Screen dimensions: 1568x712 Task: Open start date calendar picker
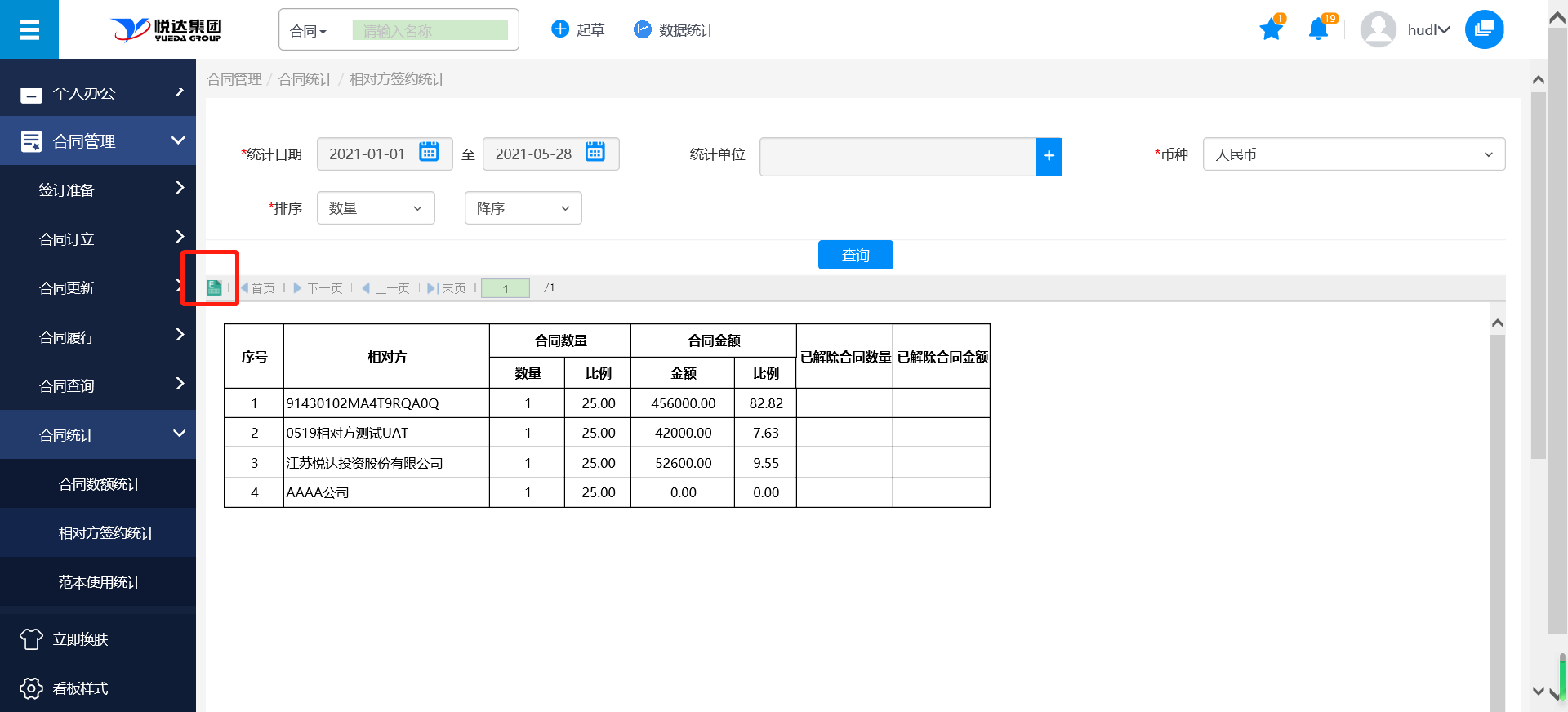click(429, 153)
